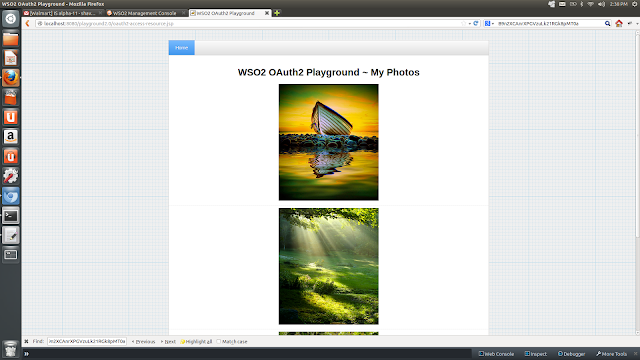Screen dimensions: 640x360
Task: Click the forest sunbeams photo
Action: tap(329, 266)
